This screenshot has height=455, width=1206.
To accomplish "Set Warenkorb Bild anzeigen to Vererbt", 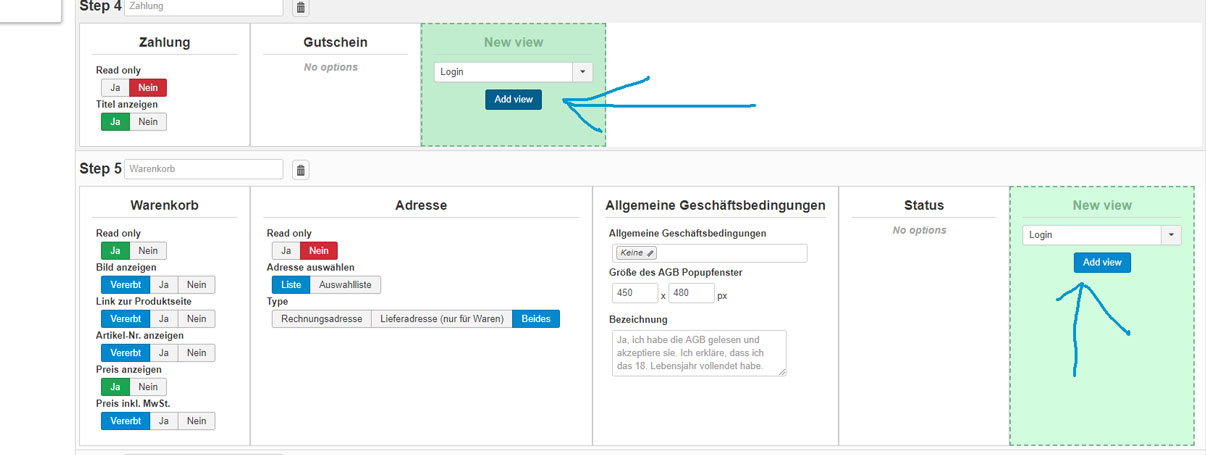I will (x=125, y=284).
